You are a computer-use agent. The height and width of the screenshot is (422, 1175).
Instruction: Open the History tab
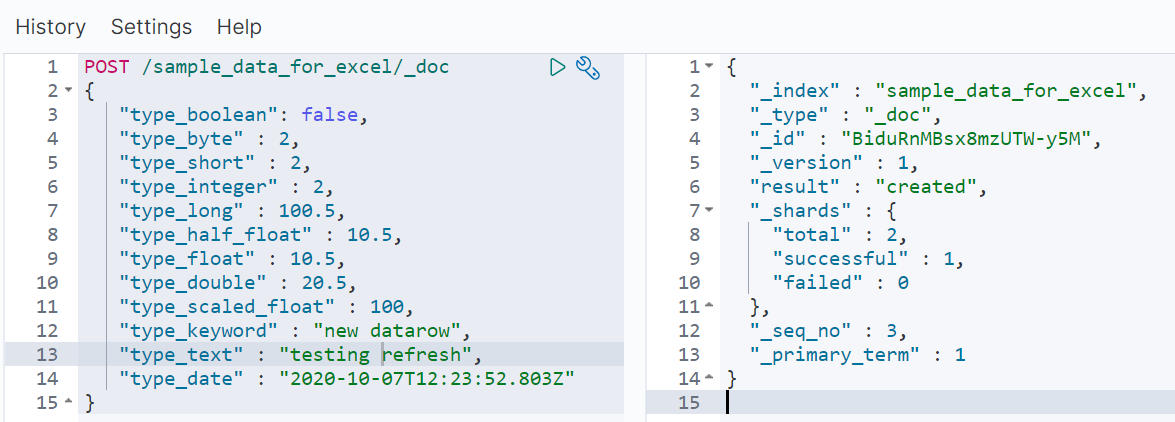tap(51, 28)
